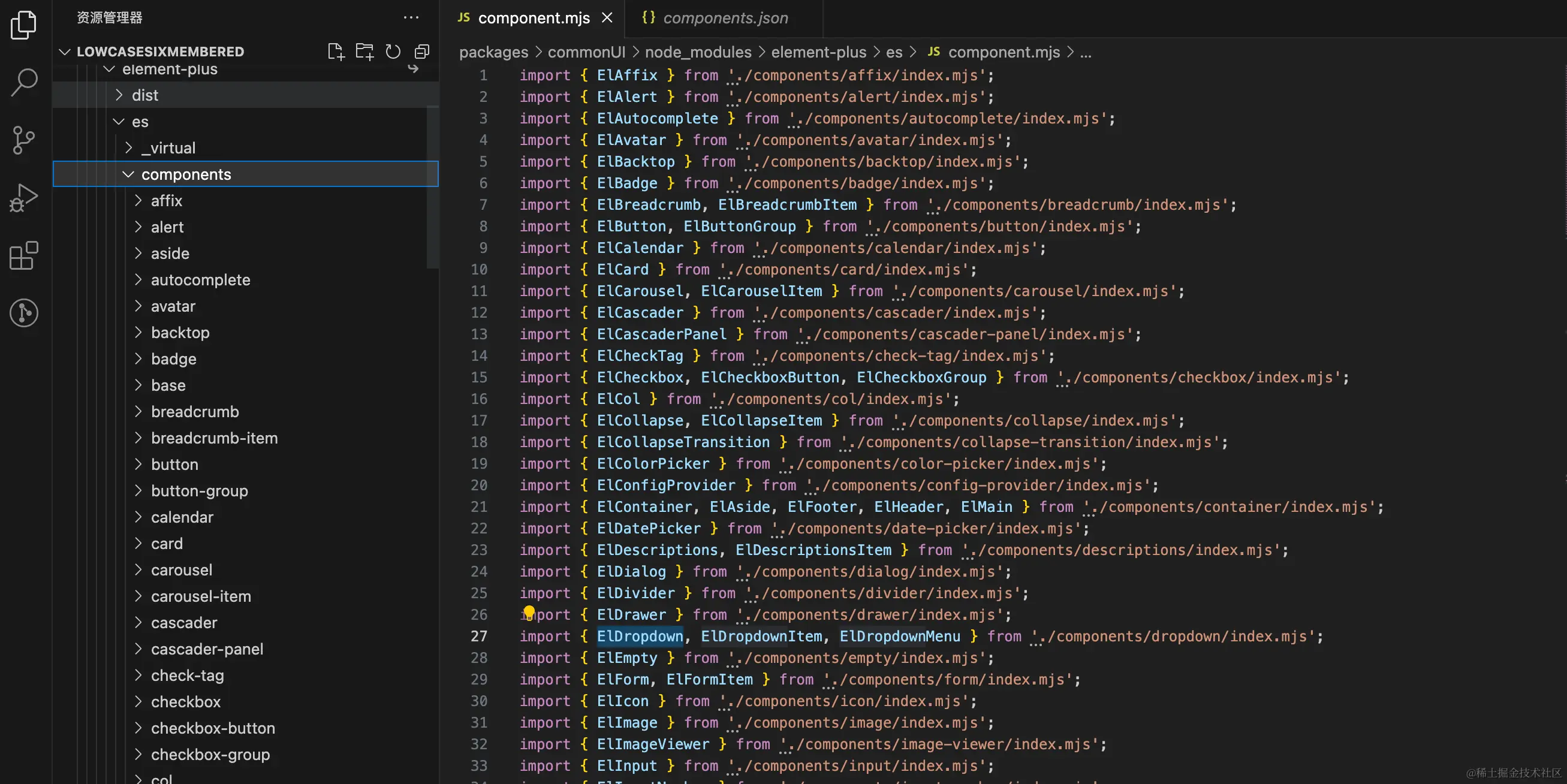Image resolution: width=1567 pixels, height=784 pixels.
Task: Click the explorer panel vertical scrollbar
Action: pyautogui.click(x=432, y=186)
